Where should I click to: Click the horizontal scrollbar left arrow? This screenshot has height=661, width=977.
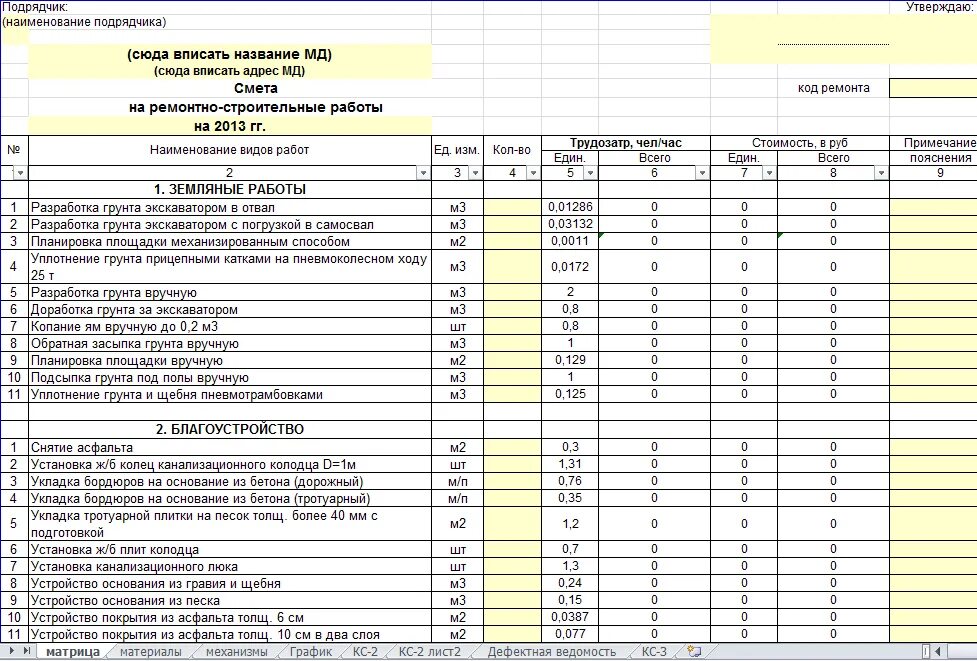tap(937, 652)
